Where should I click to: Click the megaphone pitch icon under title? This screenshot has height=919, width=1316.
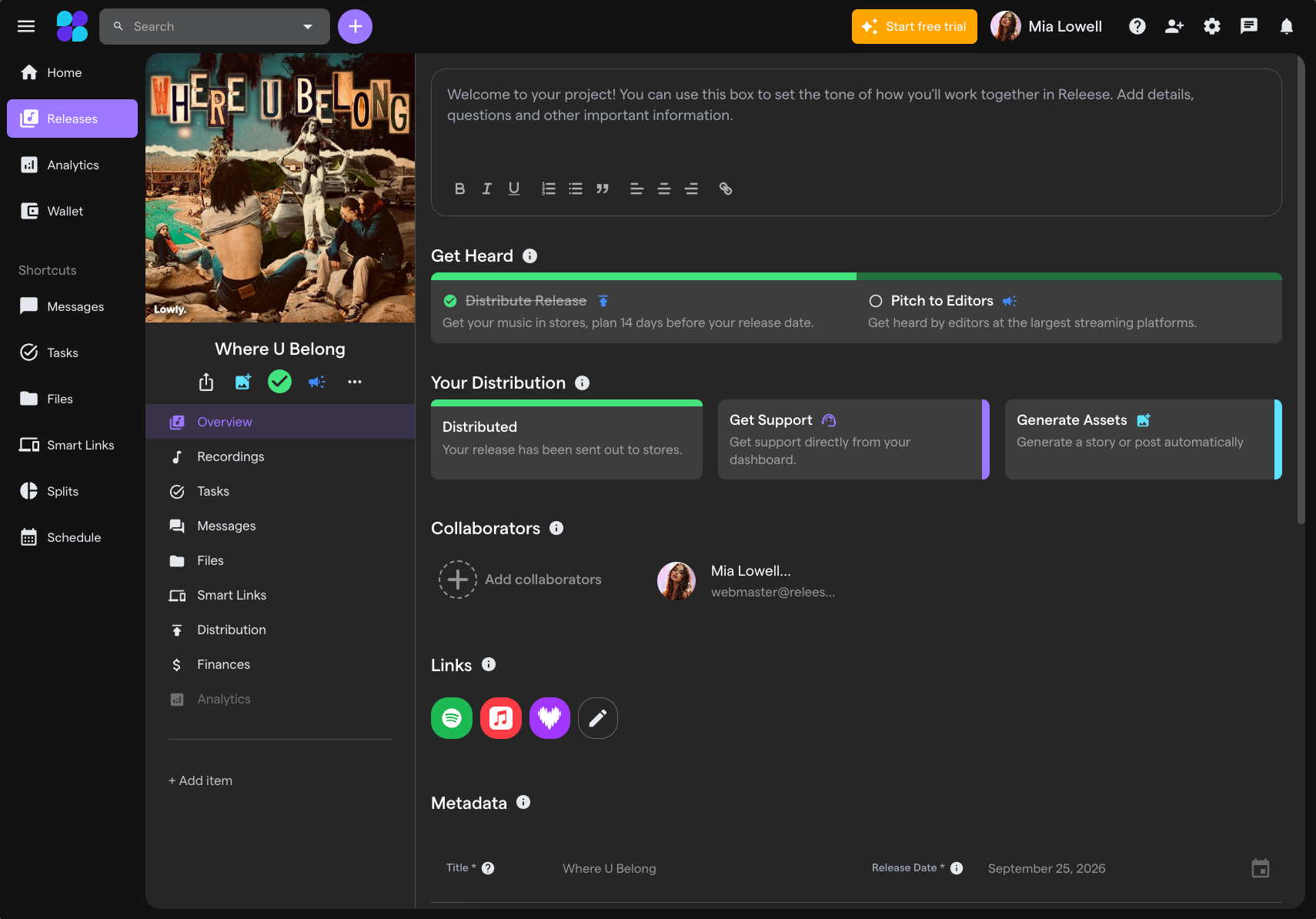[317, 382]
